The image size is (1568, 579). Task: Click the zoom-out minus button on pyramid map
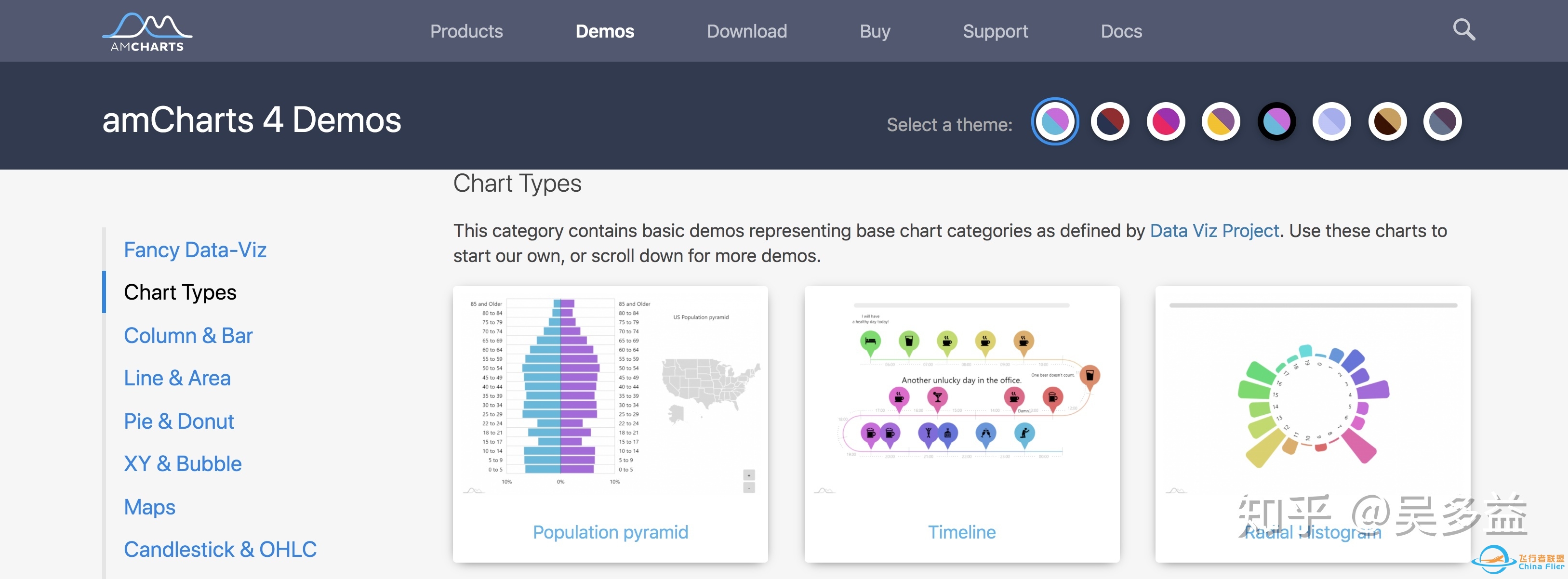749,488
